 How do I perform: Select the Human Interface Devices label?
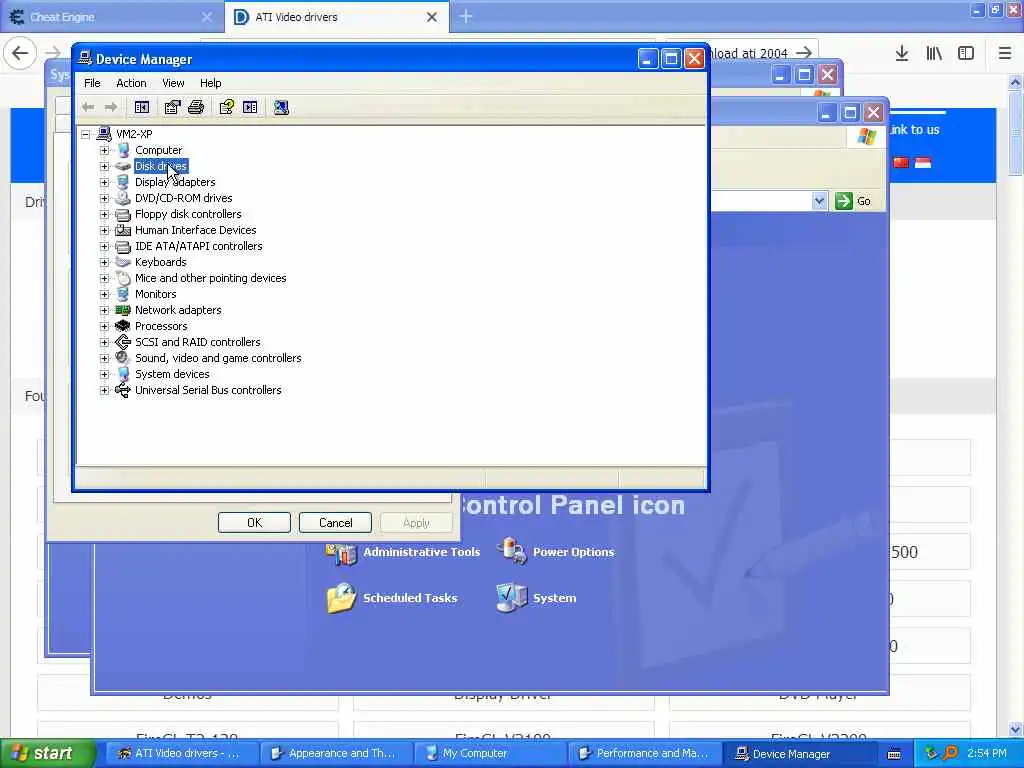pyautogui.click(x=195, y=230)
